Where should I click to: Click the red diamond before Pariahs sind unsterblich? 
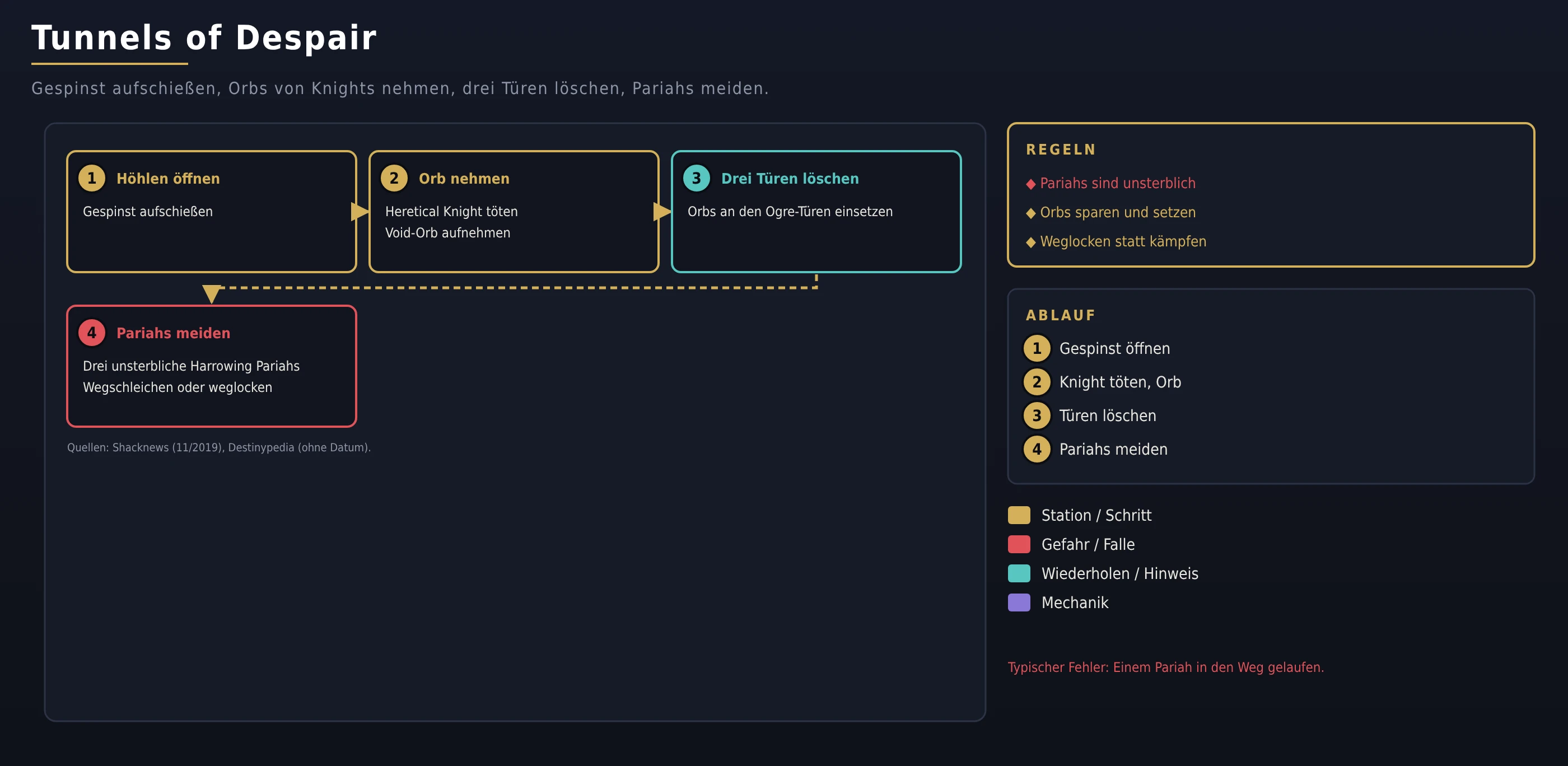1030,184
